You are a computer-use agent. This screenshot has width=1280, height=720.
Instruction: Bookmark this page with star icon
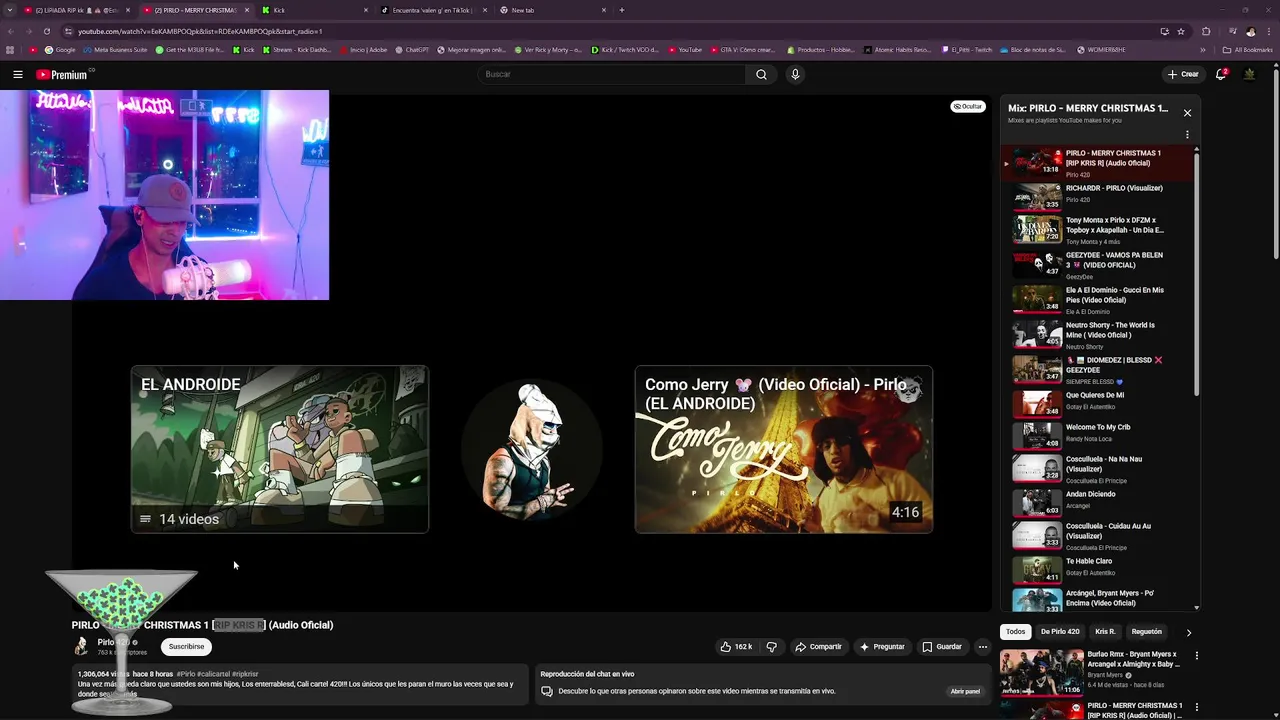click(x=1181, y=31)
